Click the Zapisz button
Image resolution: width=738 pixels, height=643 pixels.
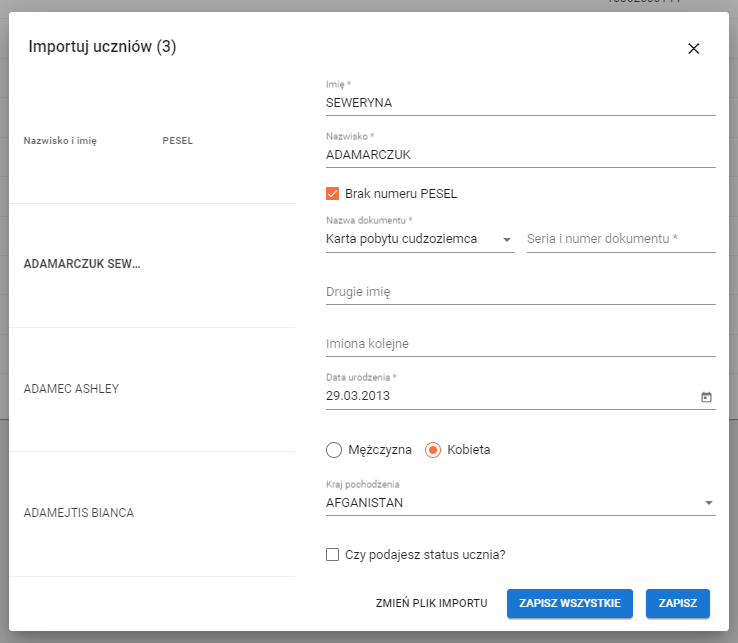click(677, 603)
